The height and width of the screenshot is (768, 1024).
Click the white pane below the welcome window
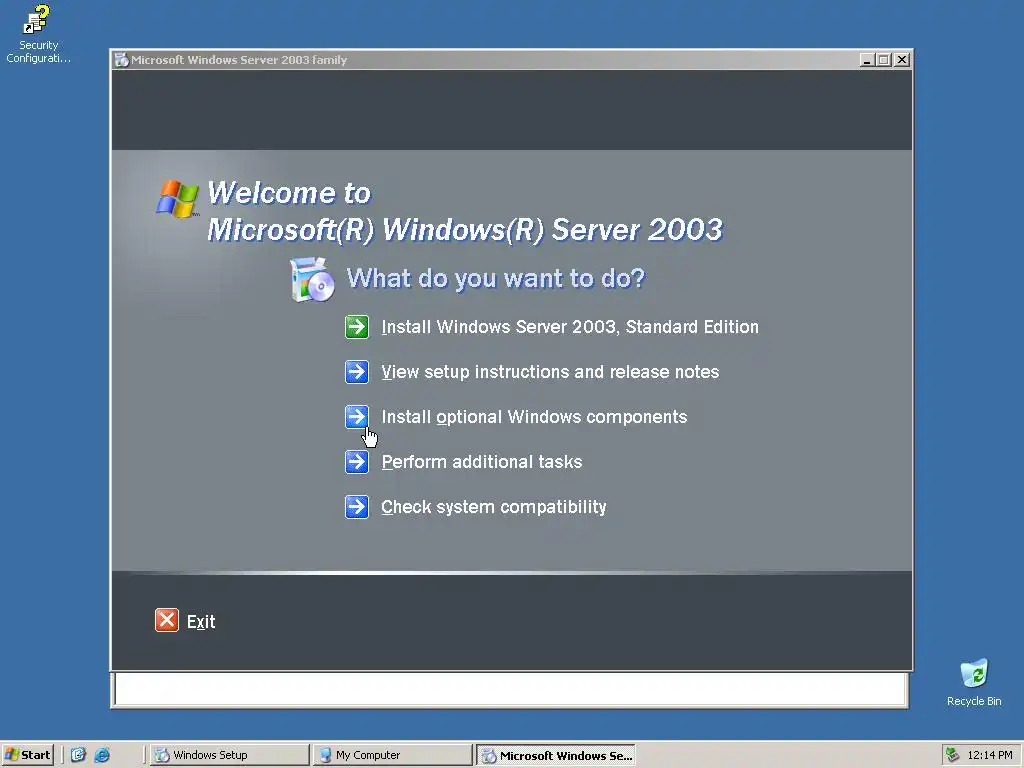pos(511,689)
